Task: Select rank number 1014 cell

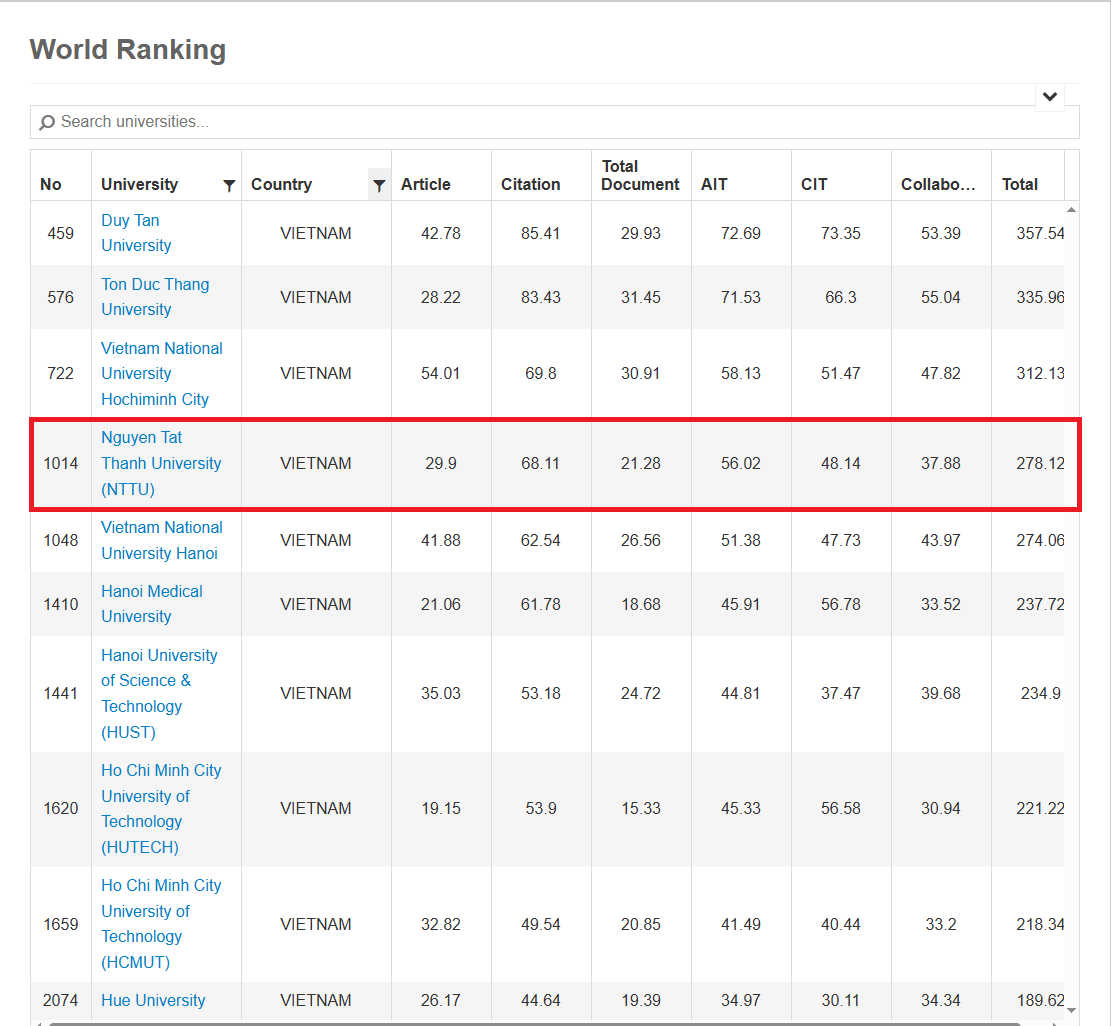Action: 61,463
